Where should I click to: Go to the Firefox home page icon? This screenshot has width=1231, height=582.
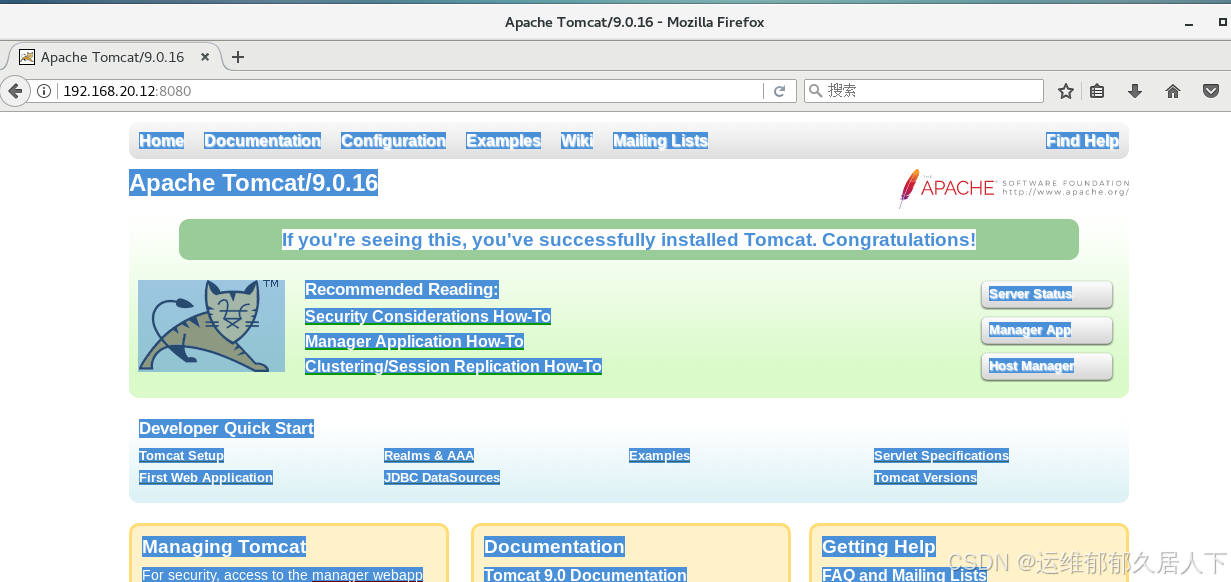pyautogui.click(x=1173, y=91)
